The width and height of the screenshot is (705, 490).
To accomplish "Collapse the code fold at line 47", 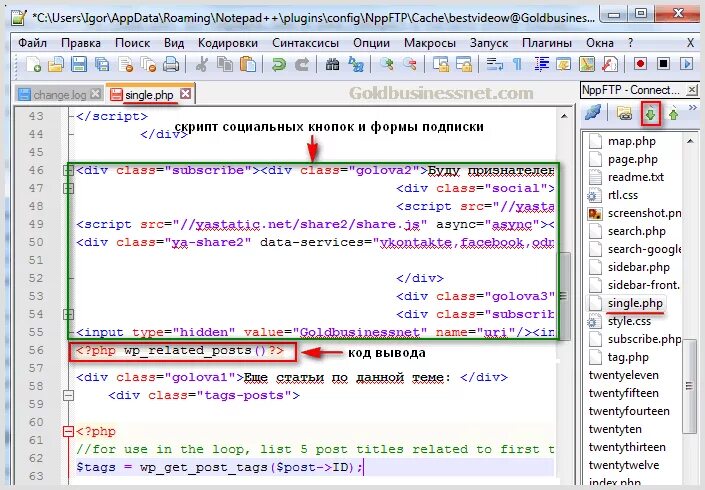I will pyautogui.click(x=68, y=188).
